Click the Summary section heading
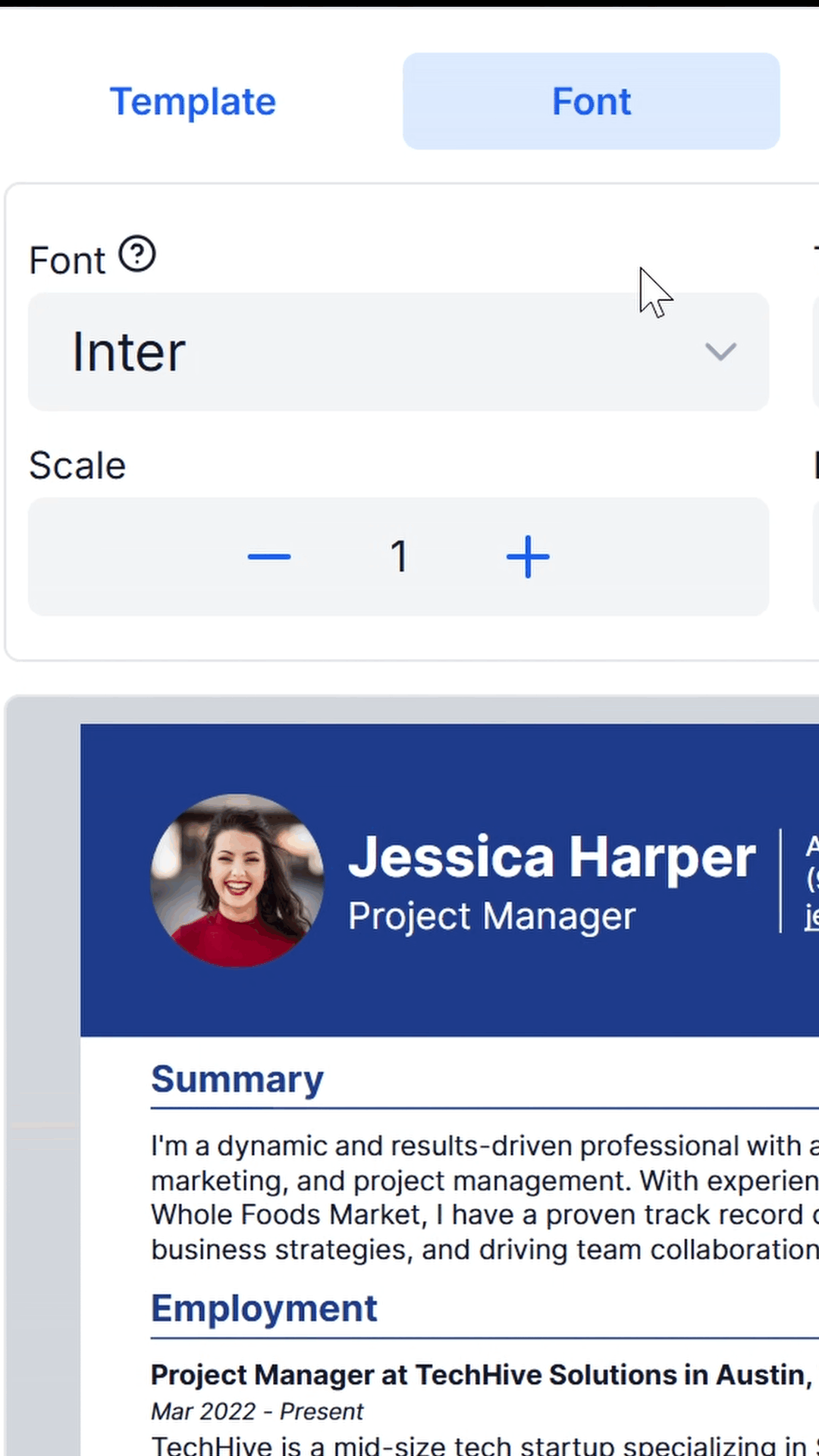The image size is (819, 1456). click(237, 1079)
